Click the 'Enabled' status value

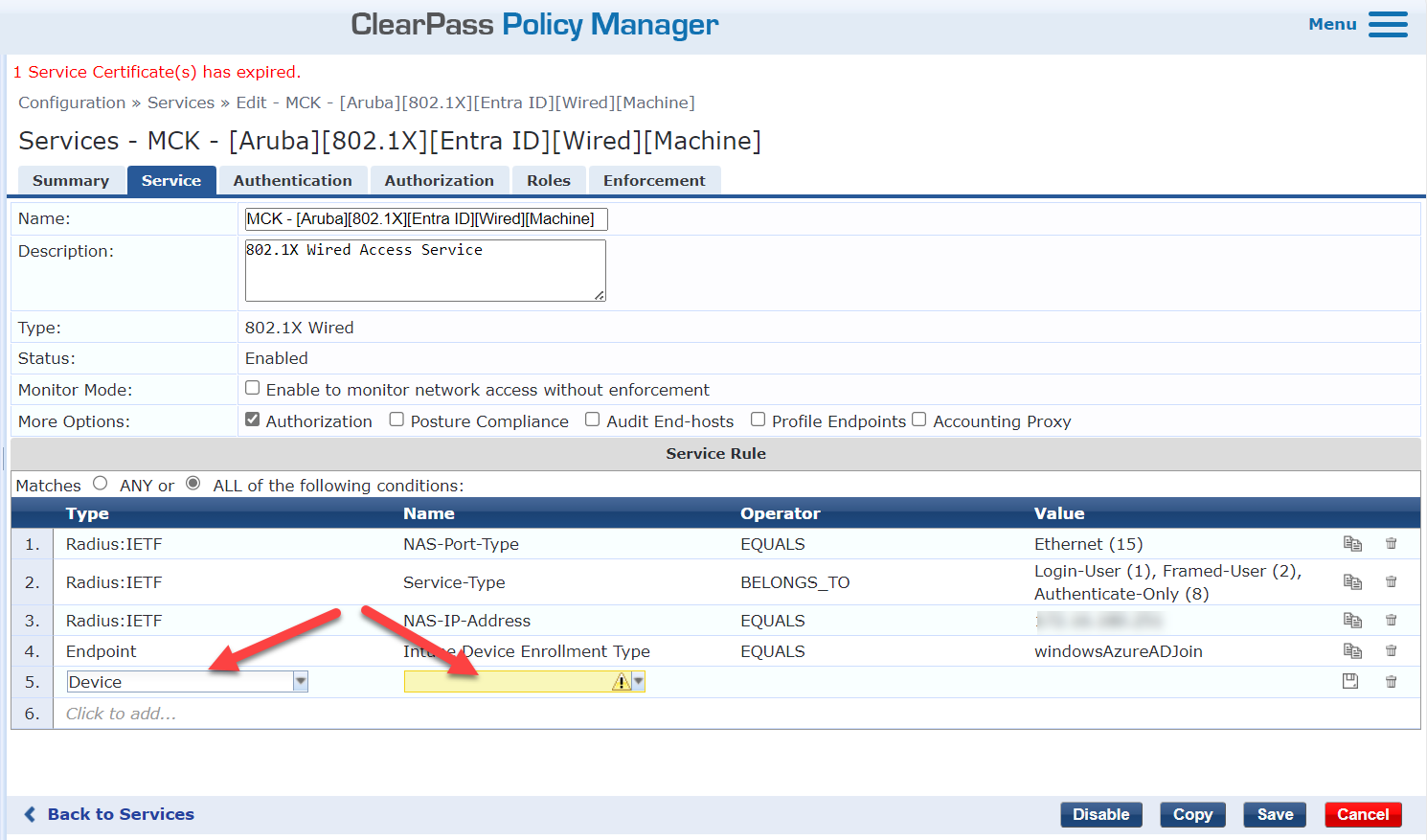277,358
